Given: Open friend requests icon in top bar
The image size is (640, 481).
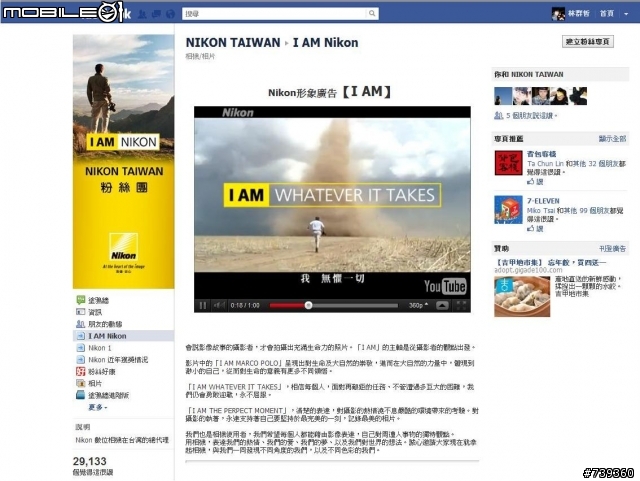Looking at the screenshot, I should click(x=142, y=14).
